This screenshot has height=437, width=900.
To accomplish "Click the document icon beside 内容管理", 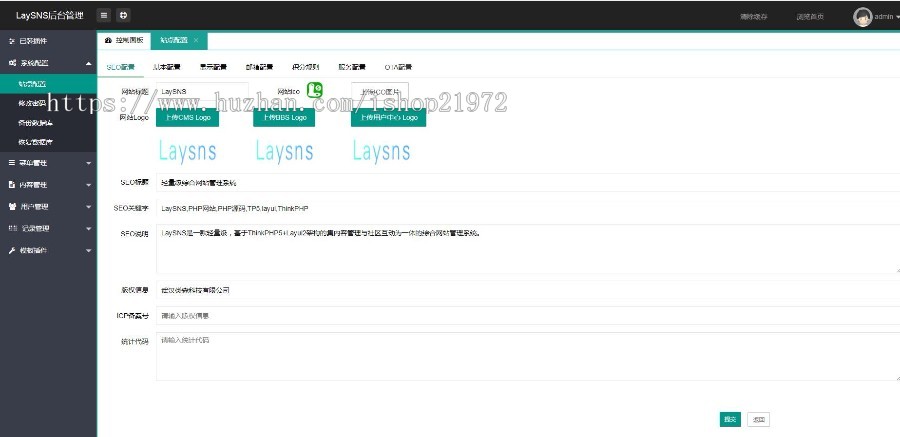I will click(12, 185).
